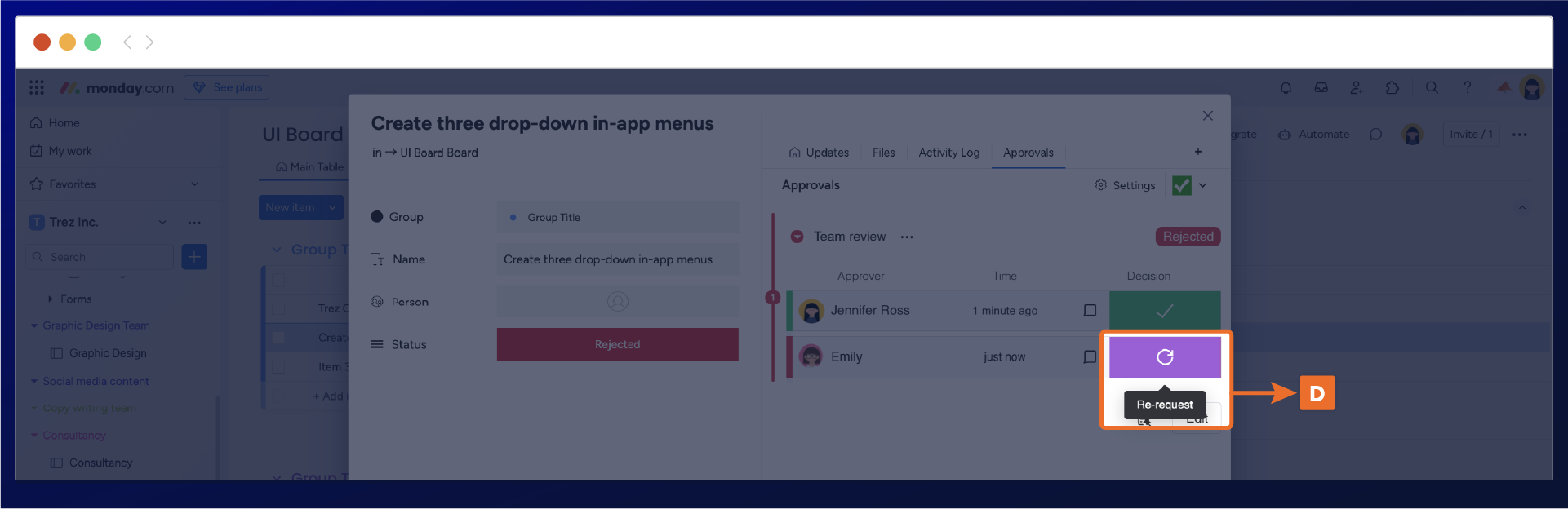This screenshot has height=509, width=1568.
Task: Click comment box in Jennifer Ross row
Action: pos(1090,311)
